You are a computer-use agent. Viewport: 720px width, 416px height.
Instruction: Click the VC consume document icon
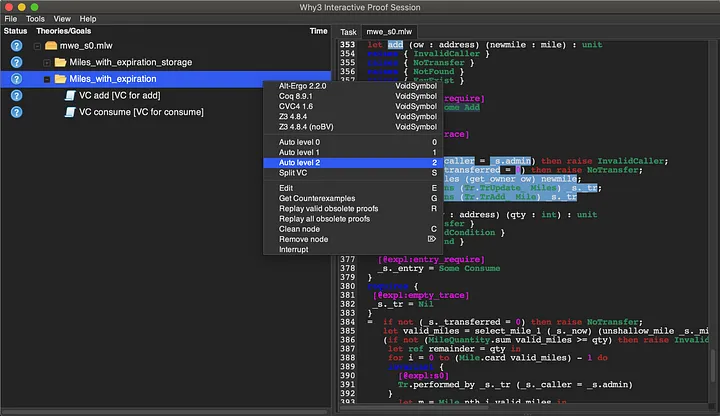(70, 112)
